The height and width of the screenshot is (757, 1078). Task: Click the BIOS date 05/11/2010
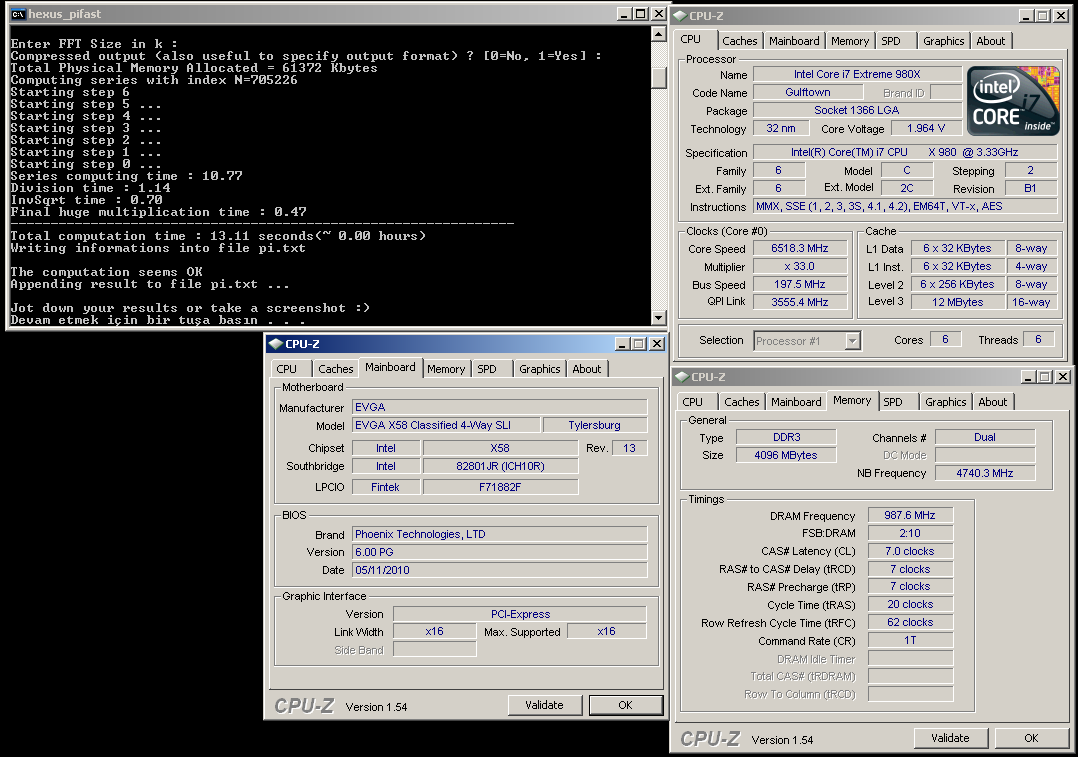pos(500,570)
